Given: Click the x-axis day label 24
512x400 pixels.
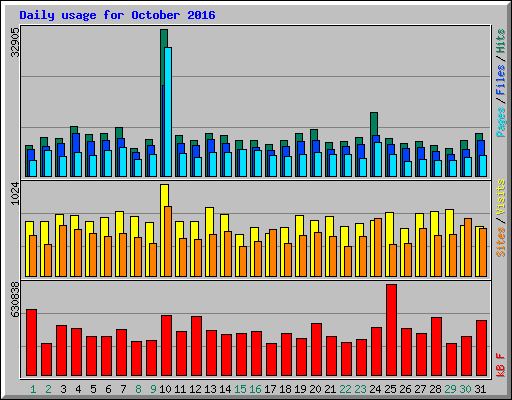Looking at the screenshot, I should pyautogui.click(x=375, y=389).
